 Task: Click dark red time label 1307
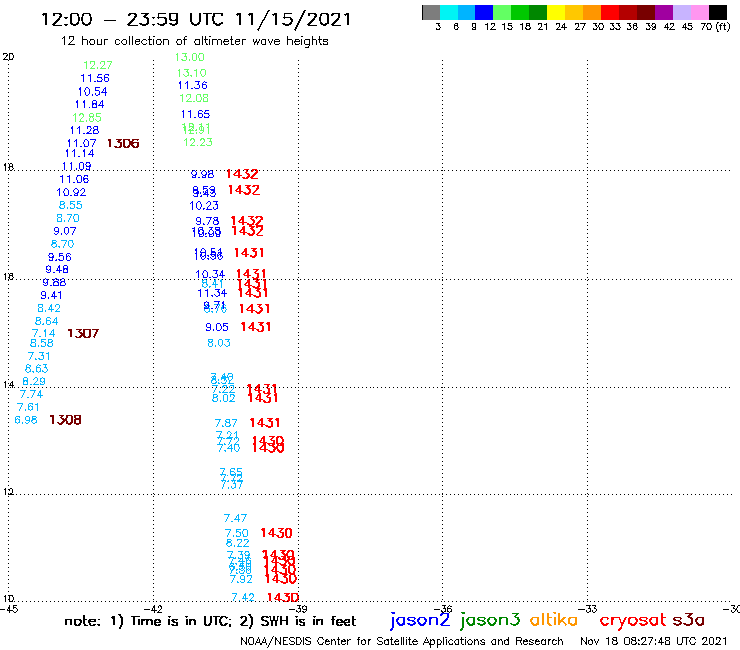click(83, 334)
